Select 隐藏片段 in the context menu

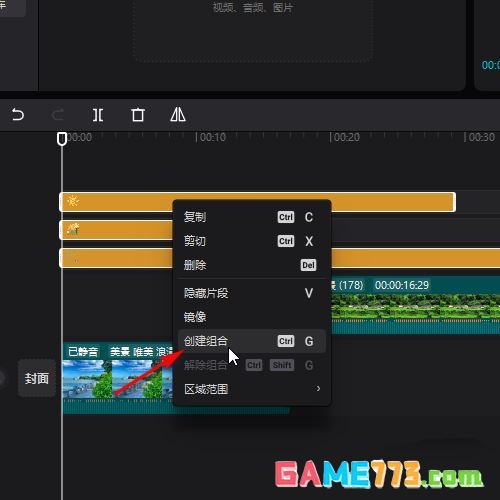pyautogui.click(x=252, y=293)
